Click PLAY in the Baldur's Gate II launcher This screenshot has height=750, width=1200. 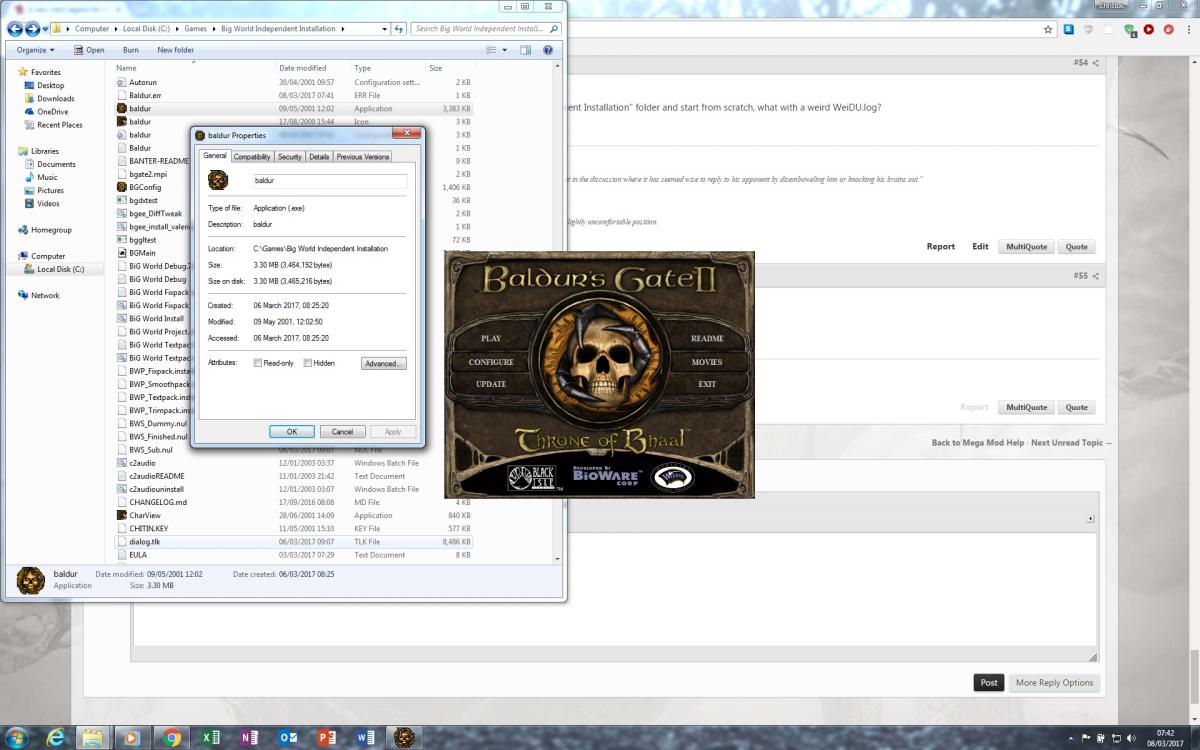pyautogui.click(x=491, y=339)
